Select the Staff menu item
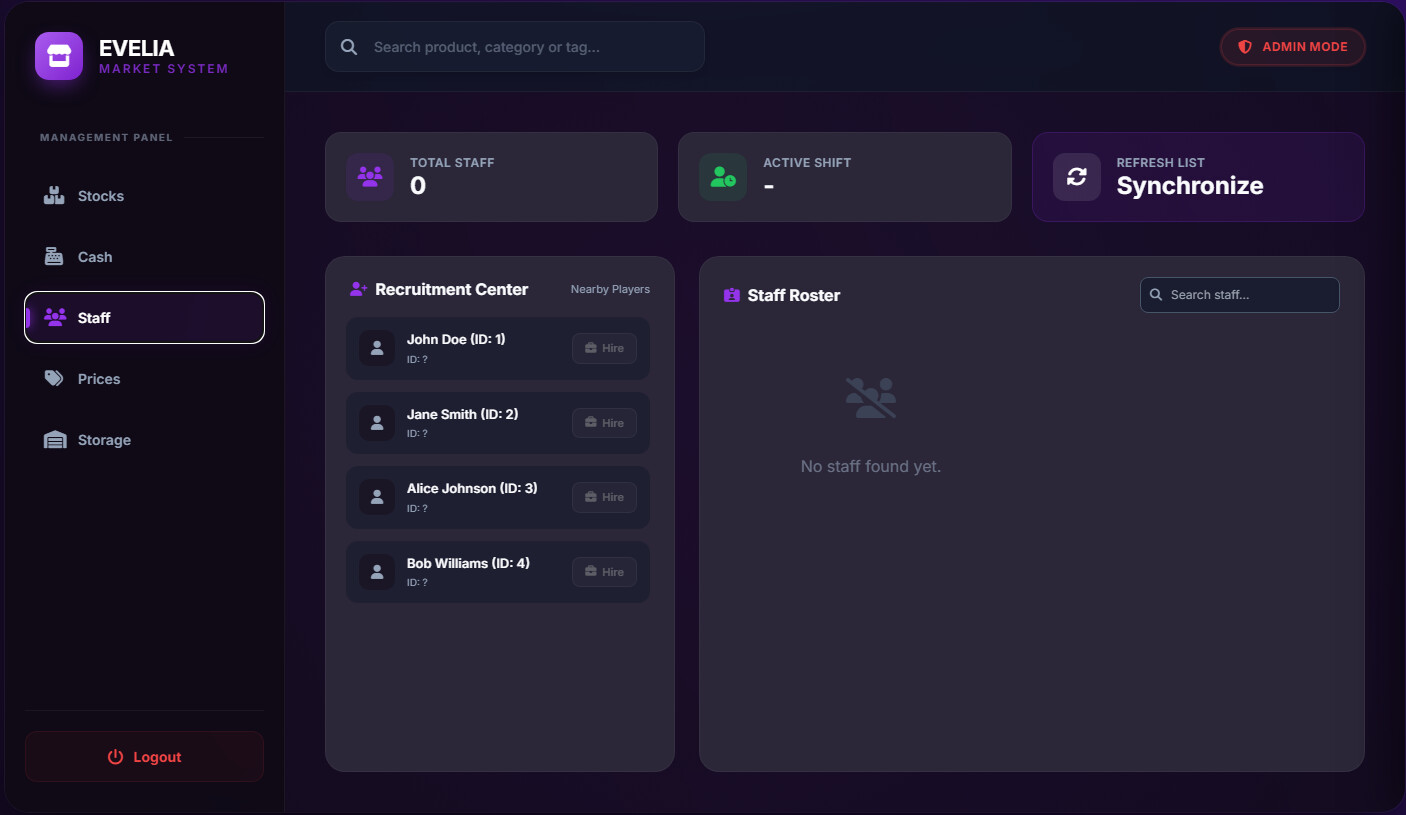1406x815 pixels. (x=144, y=318)
